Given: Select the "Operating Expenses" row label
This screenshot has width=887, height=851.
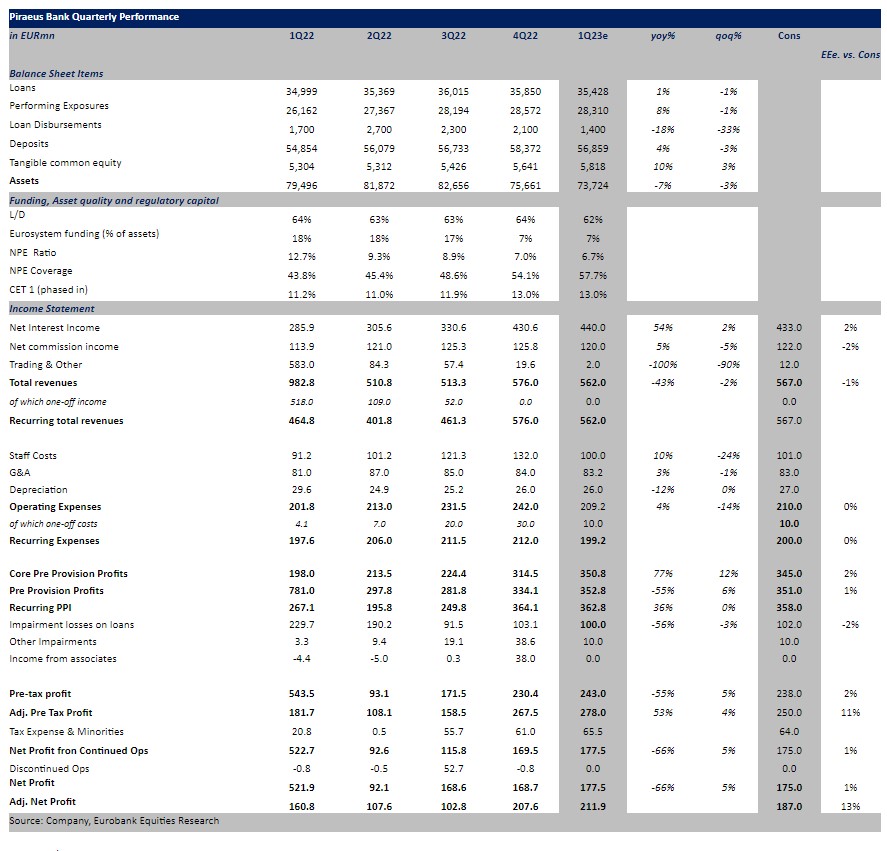Looking at the screenshot, I should tap(55, 507).
